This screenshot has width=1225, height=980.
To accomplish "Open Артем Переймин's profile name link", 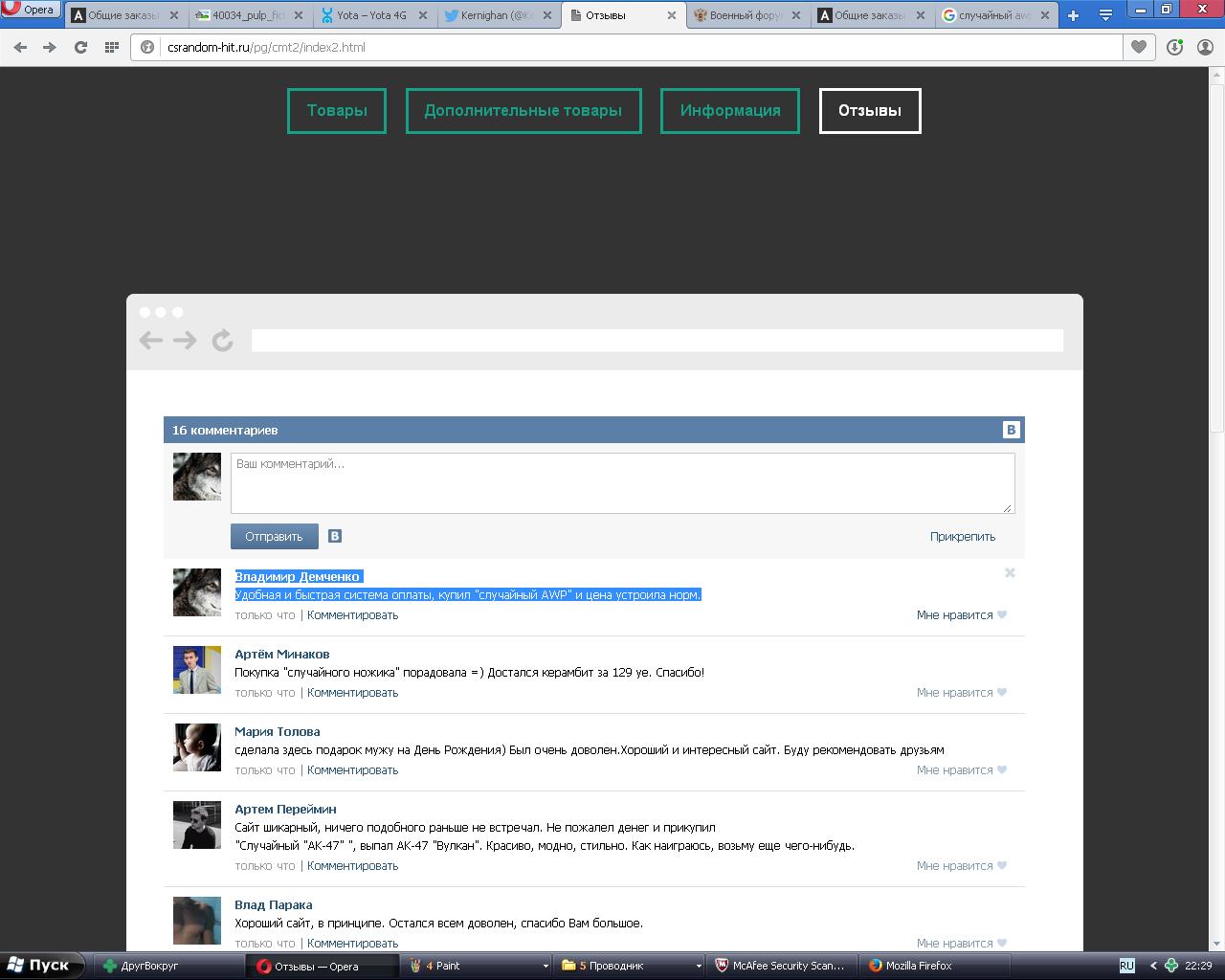I will pos(286,809).
